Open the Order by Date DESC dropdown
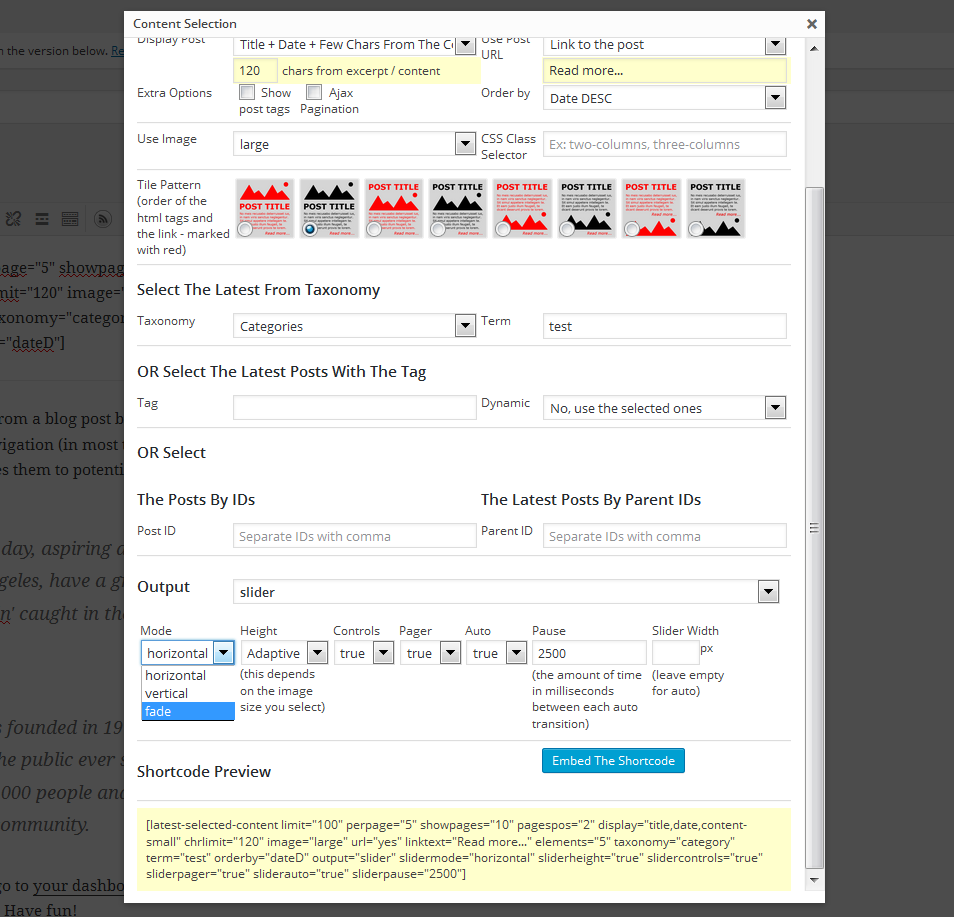Image resolution: width=954 pixels, height=917 pixels. coord(664,98)
